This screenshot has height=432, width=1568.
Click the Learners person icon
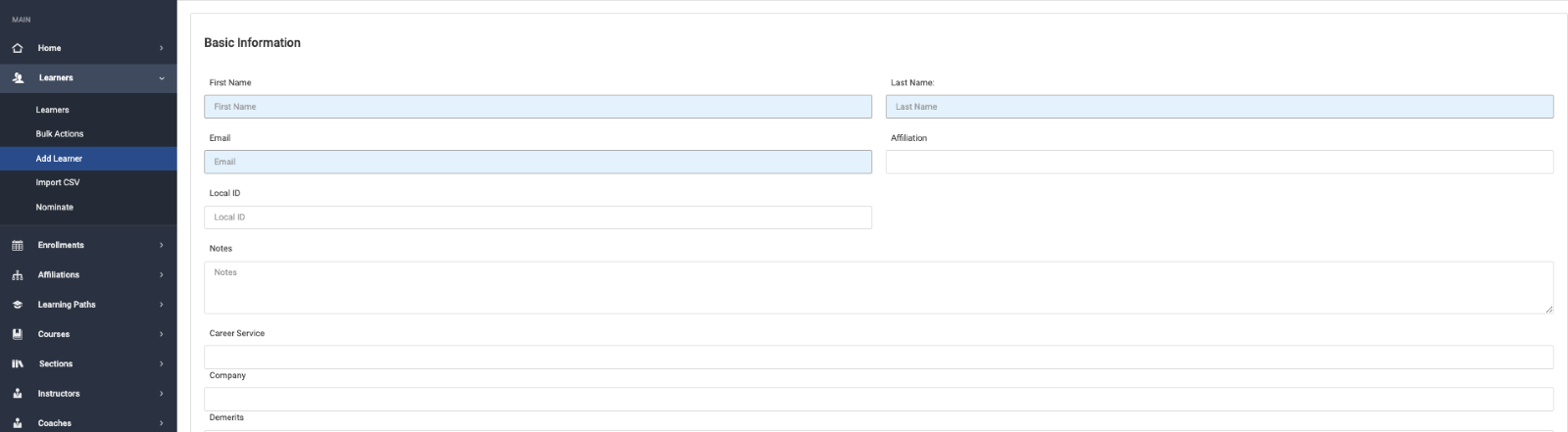(x=18, y=78)
